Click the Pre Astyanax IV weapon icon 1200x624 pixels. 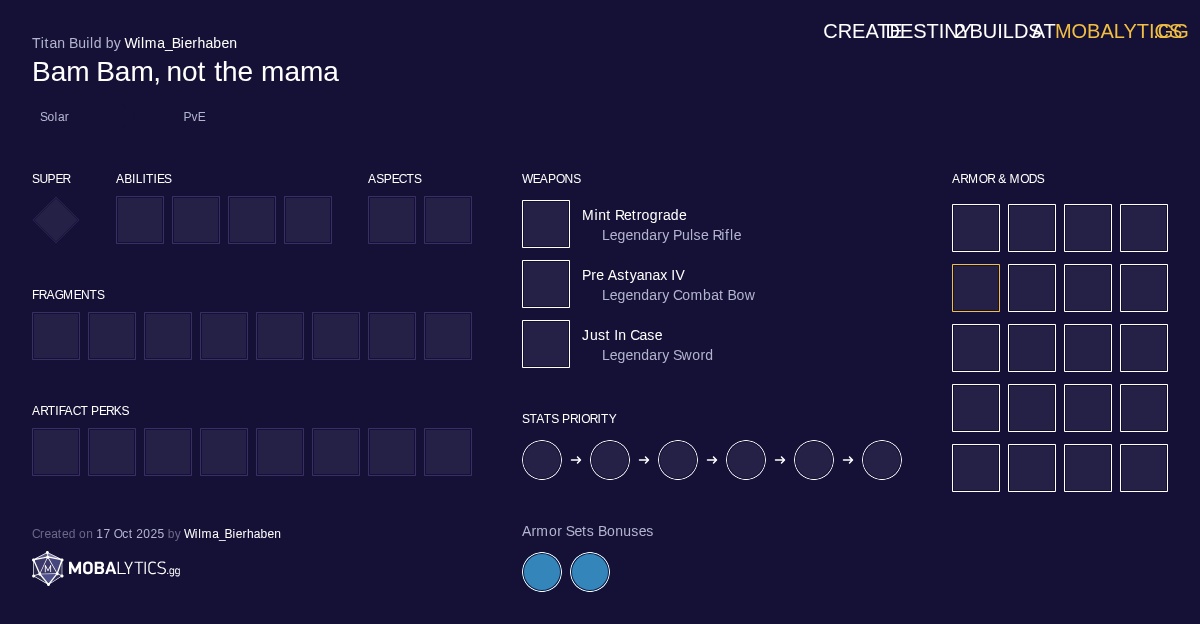546,284
